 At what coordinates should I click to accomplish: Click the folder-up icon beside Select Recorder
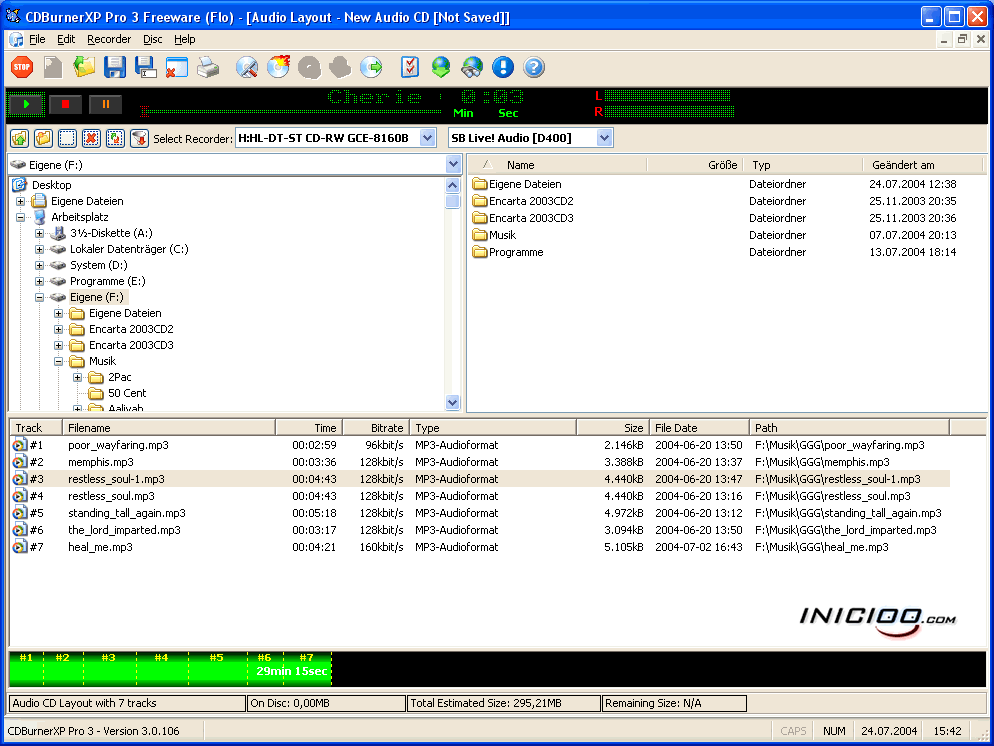[x=20, y=138]
